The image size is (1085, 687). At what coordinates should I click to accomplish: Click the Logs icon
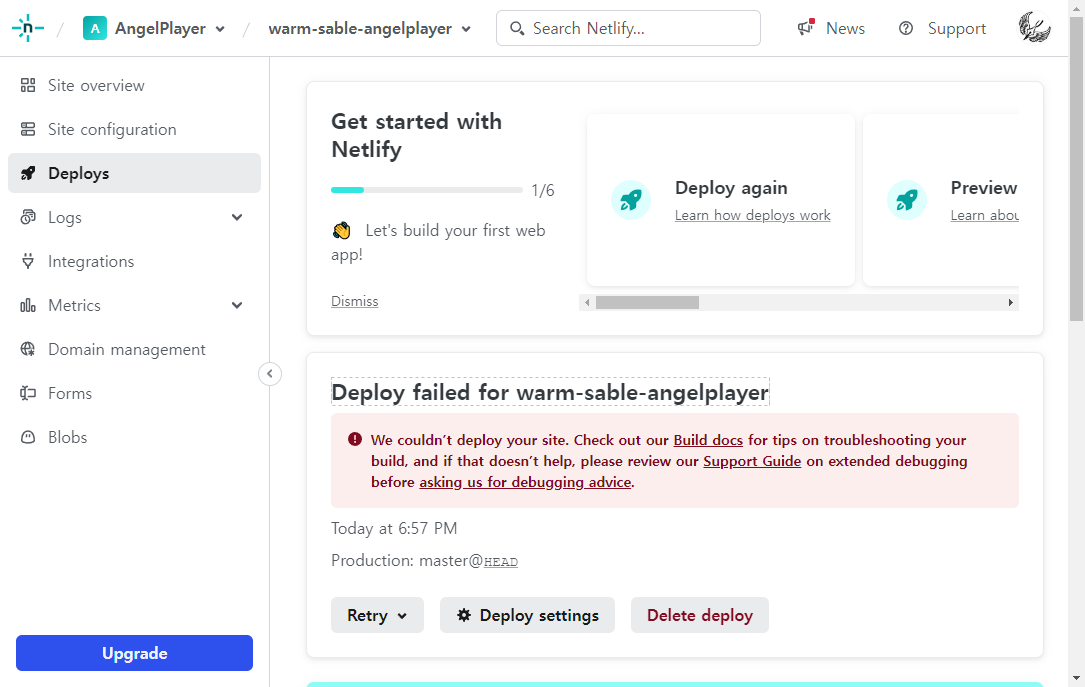click(28, 217)
